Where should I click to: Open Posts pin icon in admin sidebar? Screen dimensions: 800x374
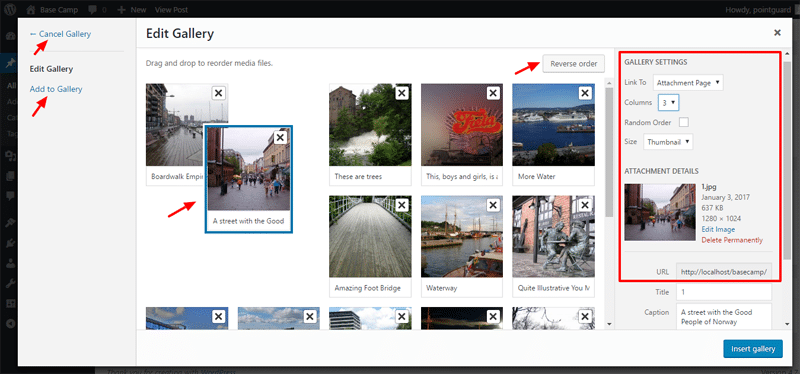pos(10,63)
